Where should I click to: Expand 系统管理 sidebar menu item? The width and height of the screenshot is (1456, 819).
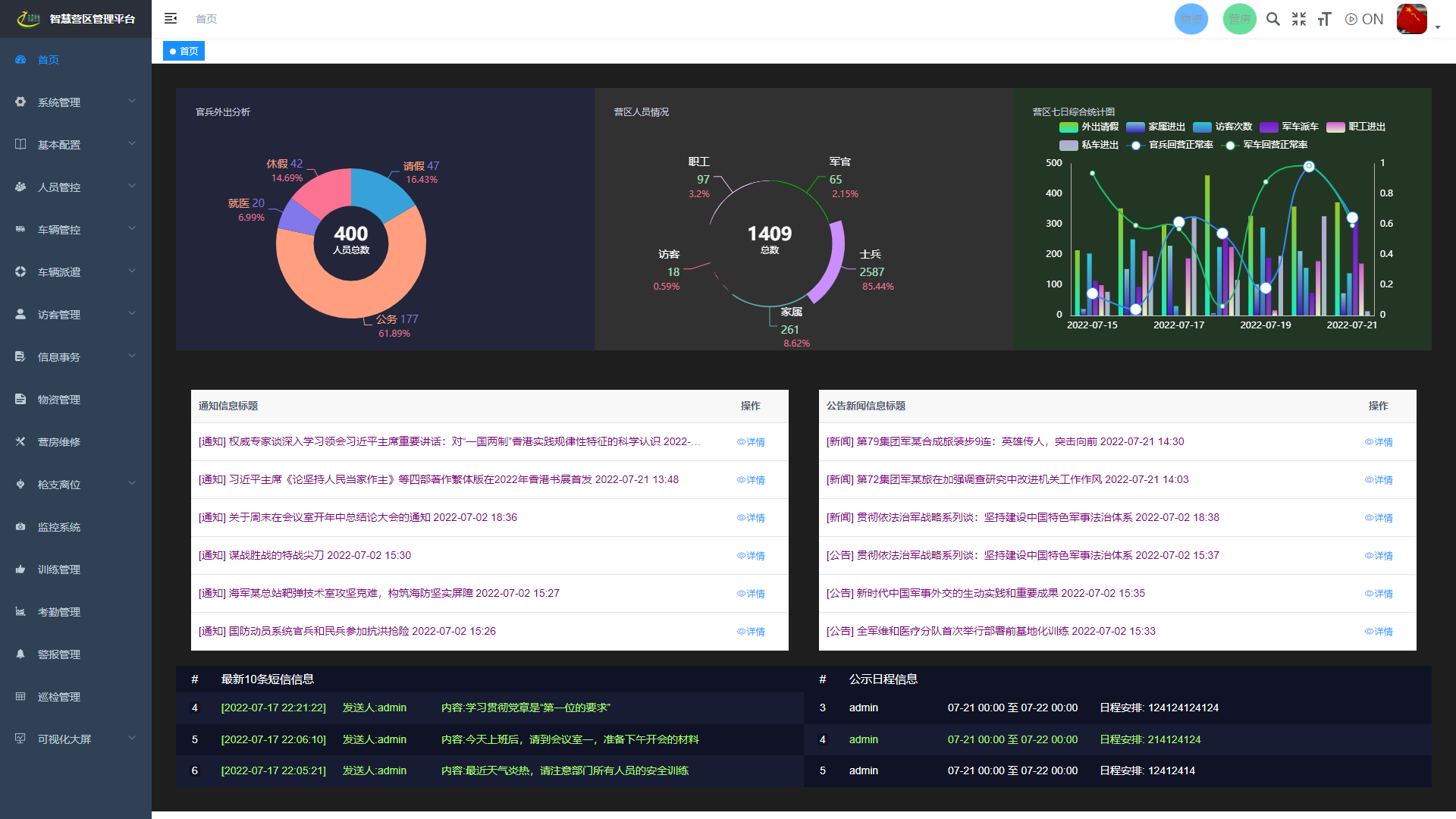coord(75,102)
